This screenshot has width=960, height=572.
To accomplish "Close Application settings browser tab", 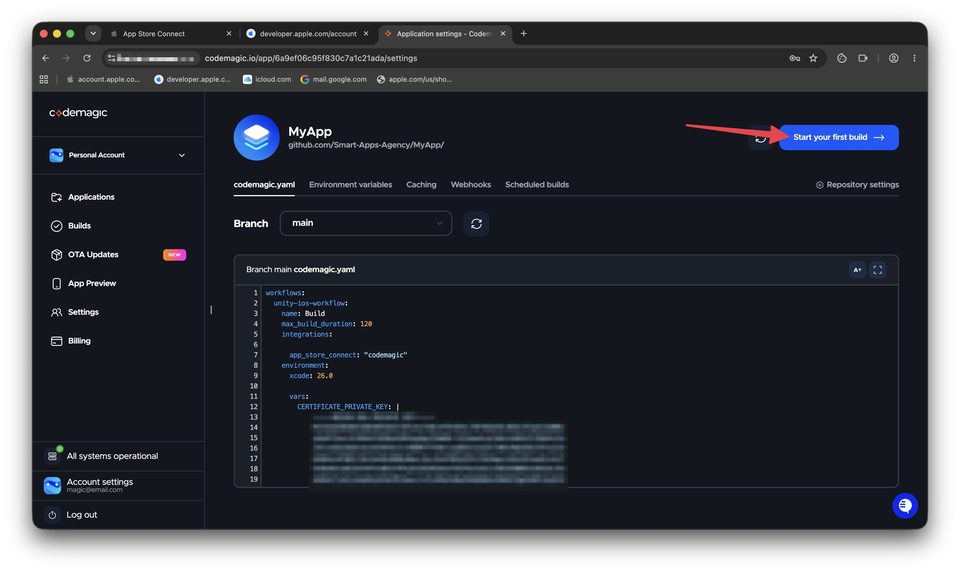I will 503,34.
